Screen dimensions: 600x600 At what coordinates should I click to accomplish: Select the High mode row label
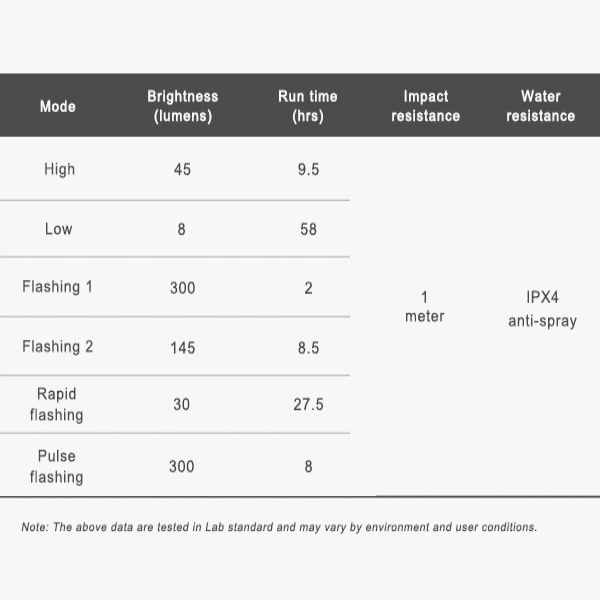point(59,169)
